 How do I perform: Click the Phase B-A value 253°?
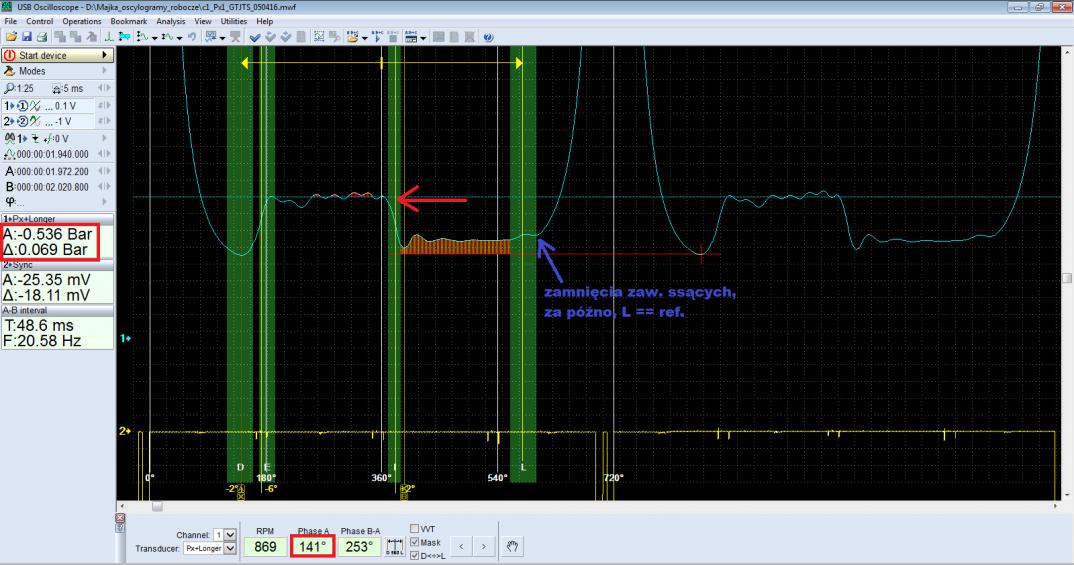point(360,547)
